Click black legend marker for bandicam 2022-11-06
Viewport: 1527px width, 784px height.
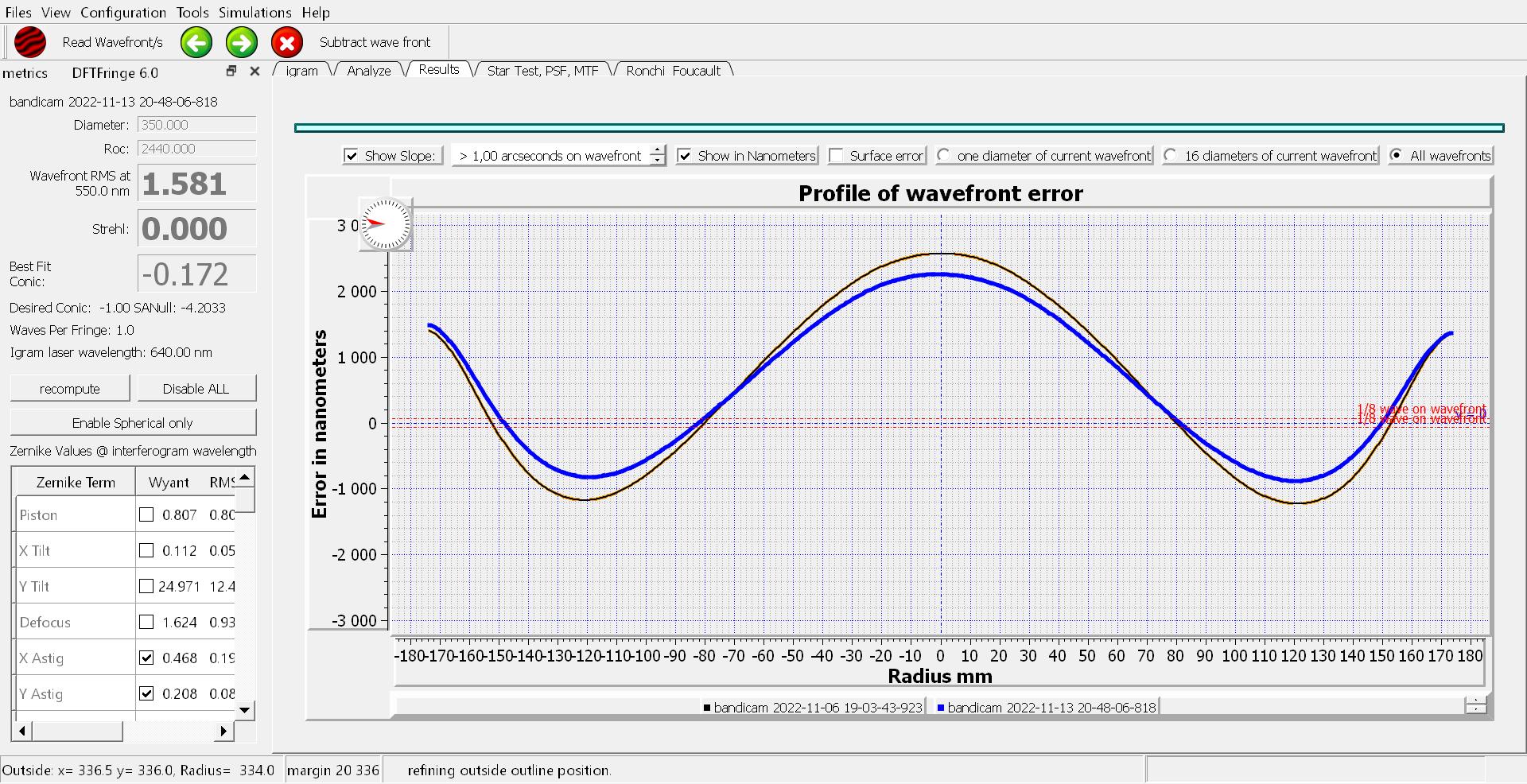point(707,708)
